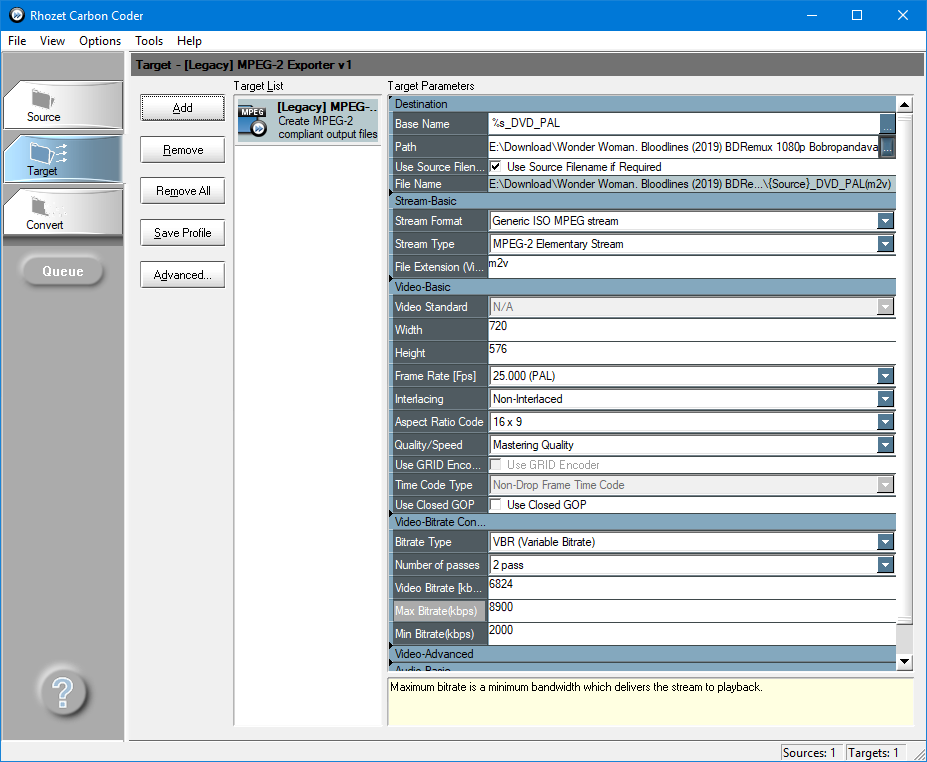Click the Base Name browse ellipsis button
927x762 pixels.
(x=886, y=124)
